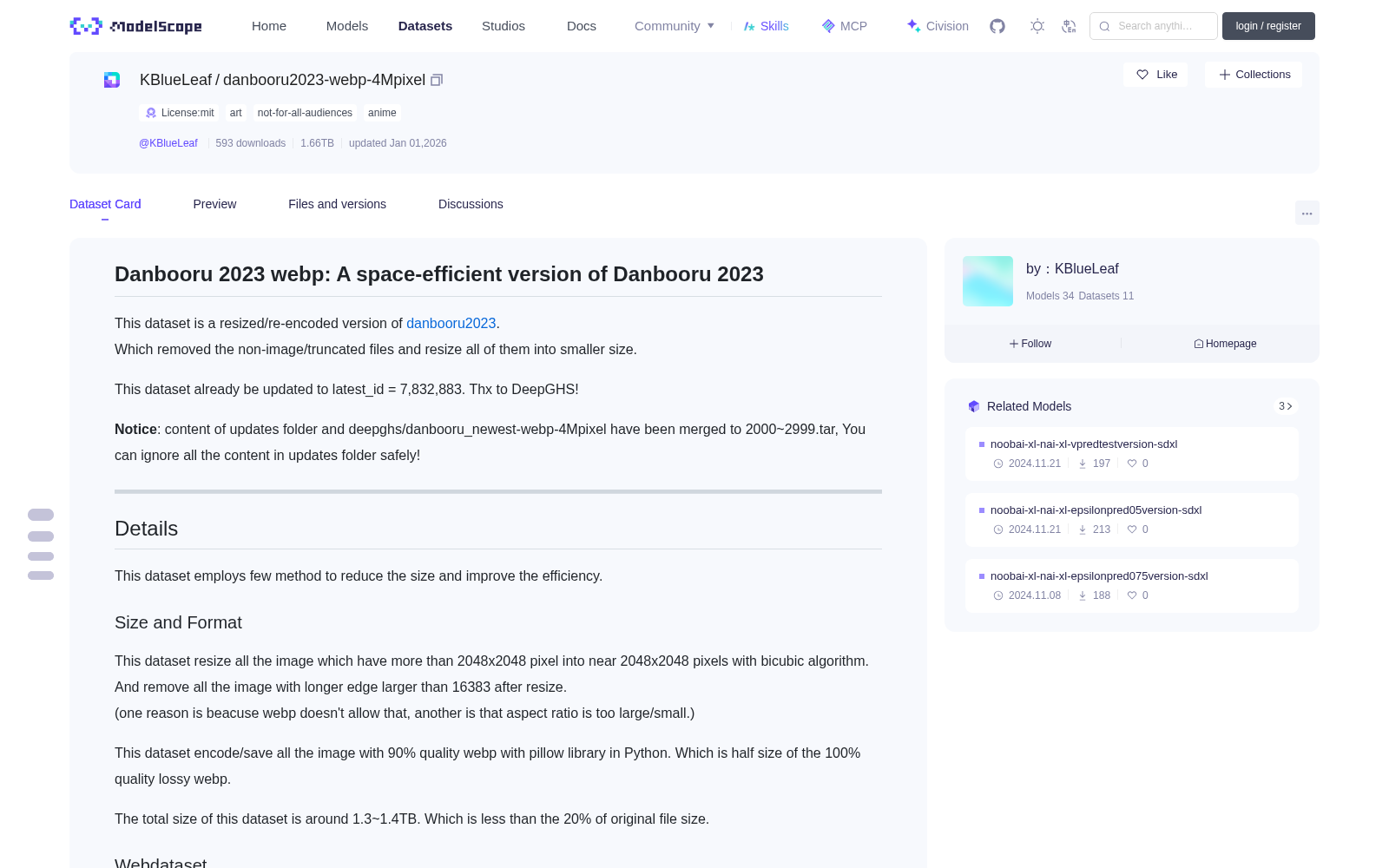Click the MCP nav icon
Image resolution: width=1389 pixels, height=868 pixels.
pos(828,26)
